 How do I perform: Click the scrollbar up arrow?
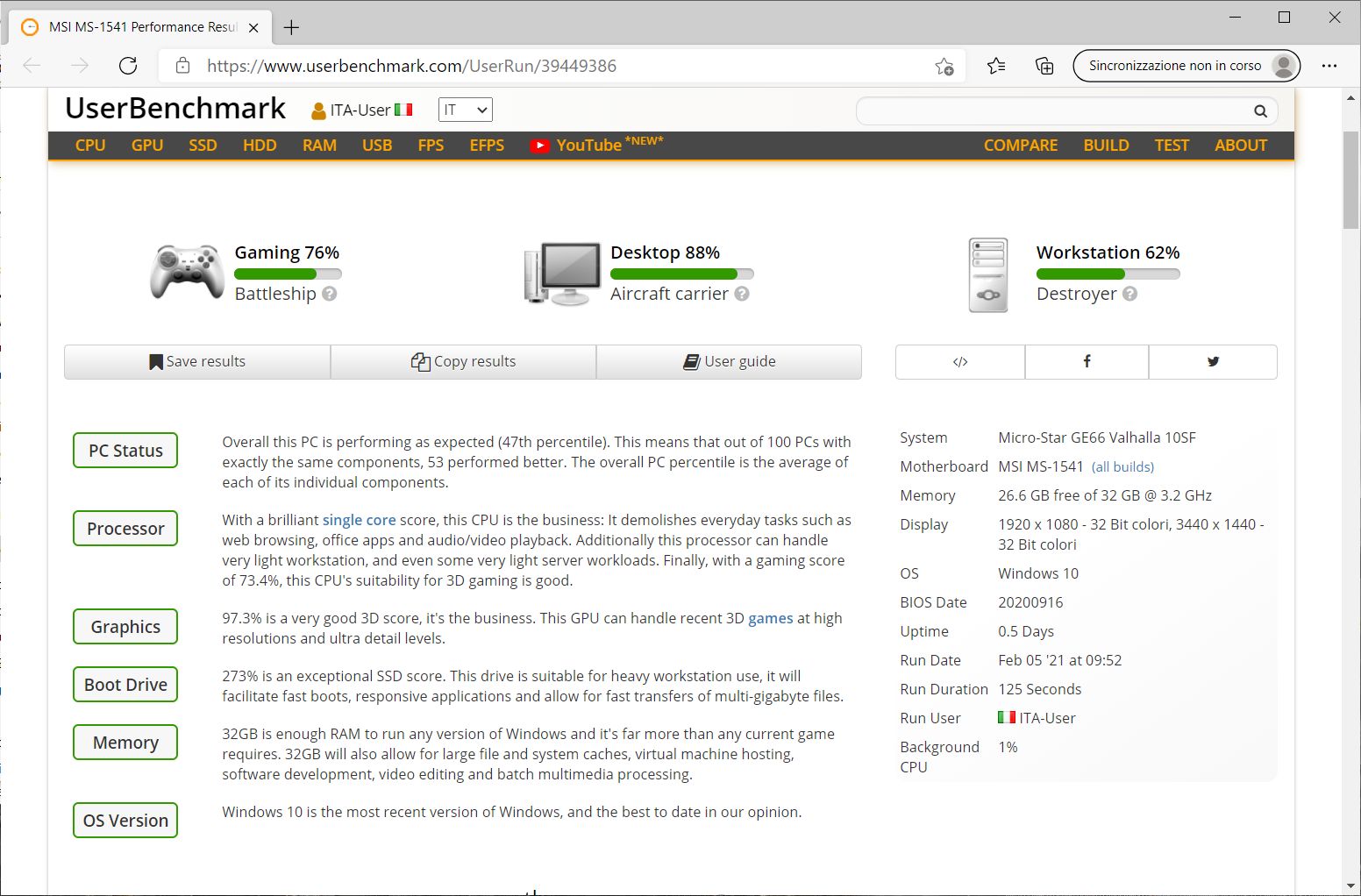(x=1350, y=97)
